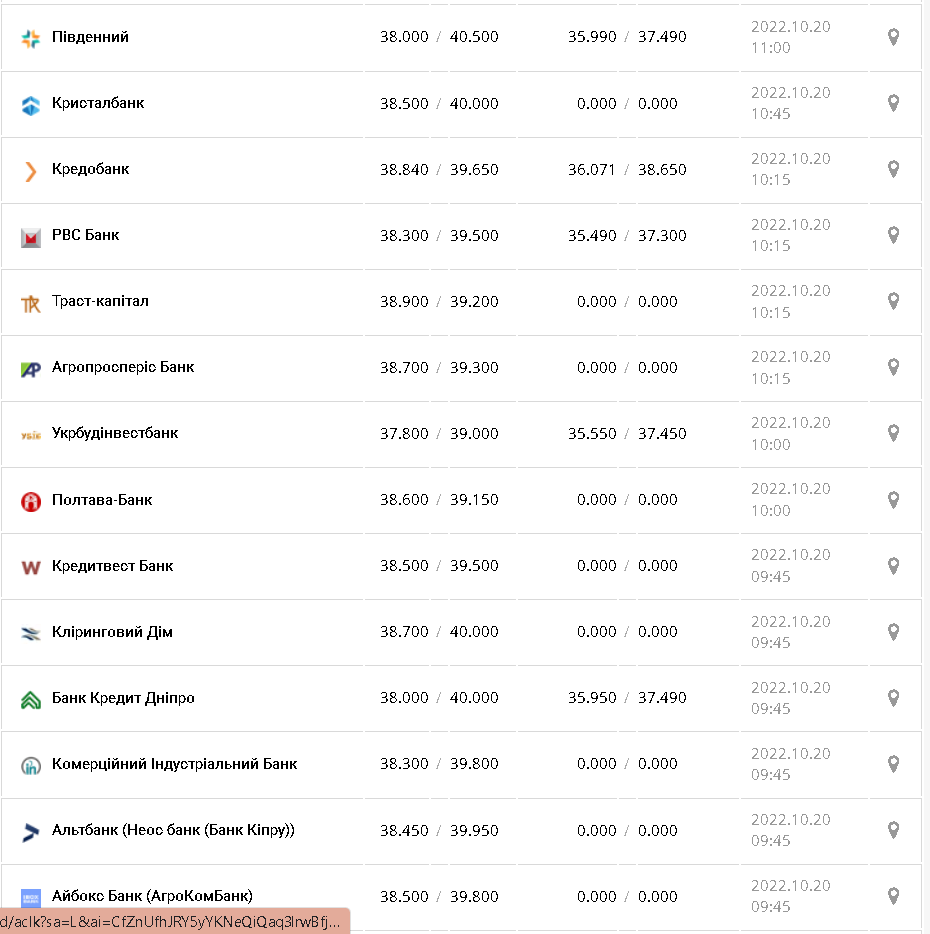Open map pin for Полтава-Банк

(x=893, y=499)
